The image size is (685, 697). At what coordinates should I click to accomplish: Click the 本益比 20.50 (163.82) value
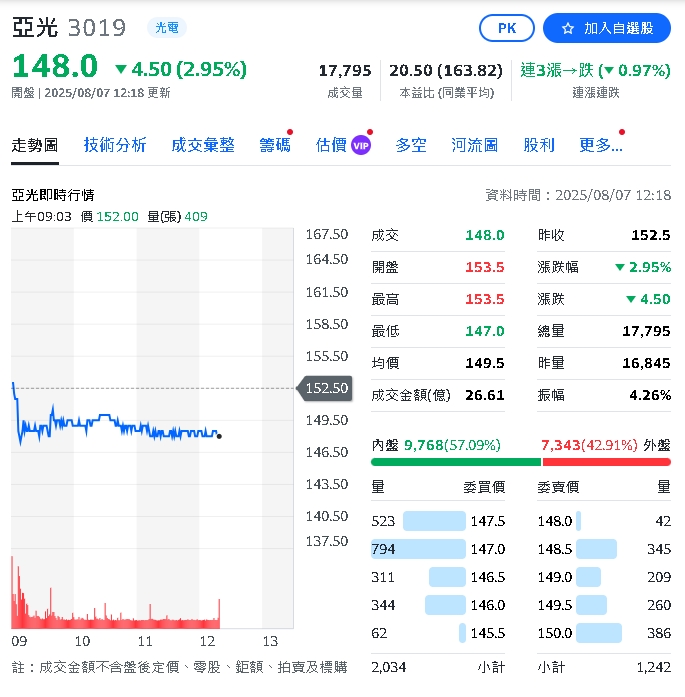pyautogui.click(x=446, y=71)
